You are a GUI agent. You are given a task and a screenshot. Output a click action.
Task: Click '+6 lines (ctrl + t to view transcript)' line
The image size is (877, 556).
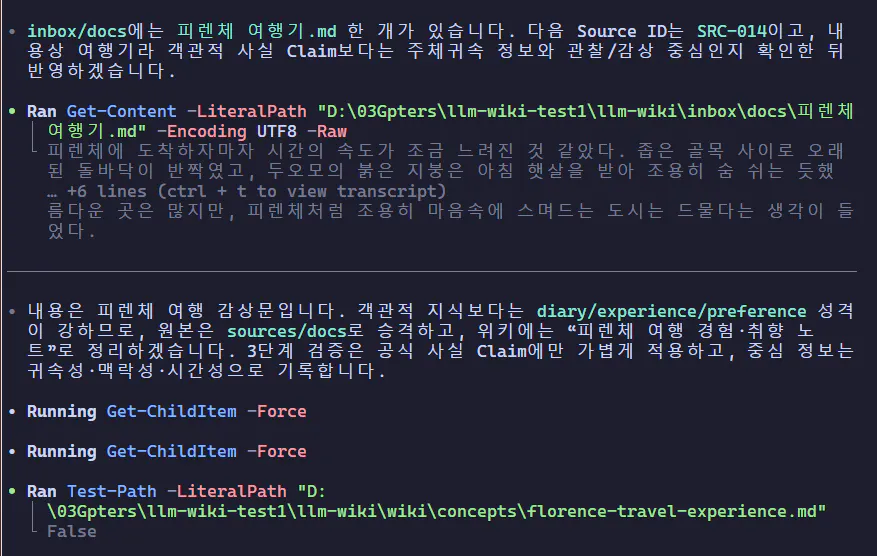[247, 191]
